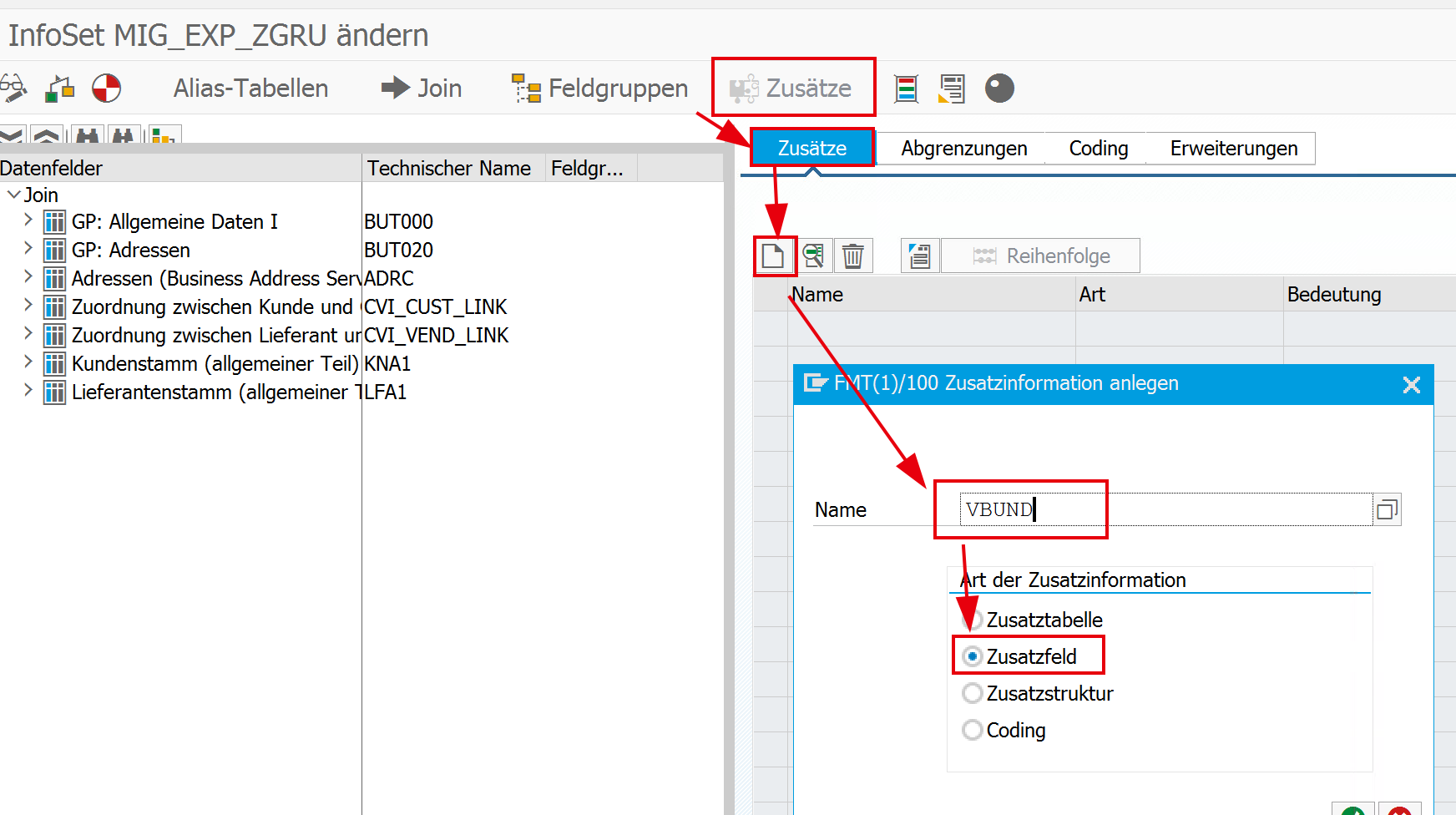Click the red-white circular check icon
1456x815 pixels.
tap(106, 88)
